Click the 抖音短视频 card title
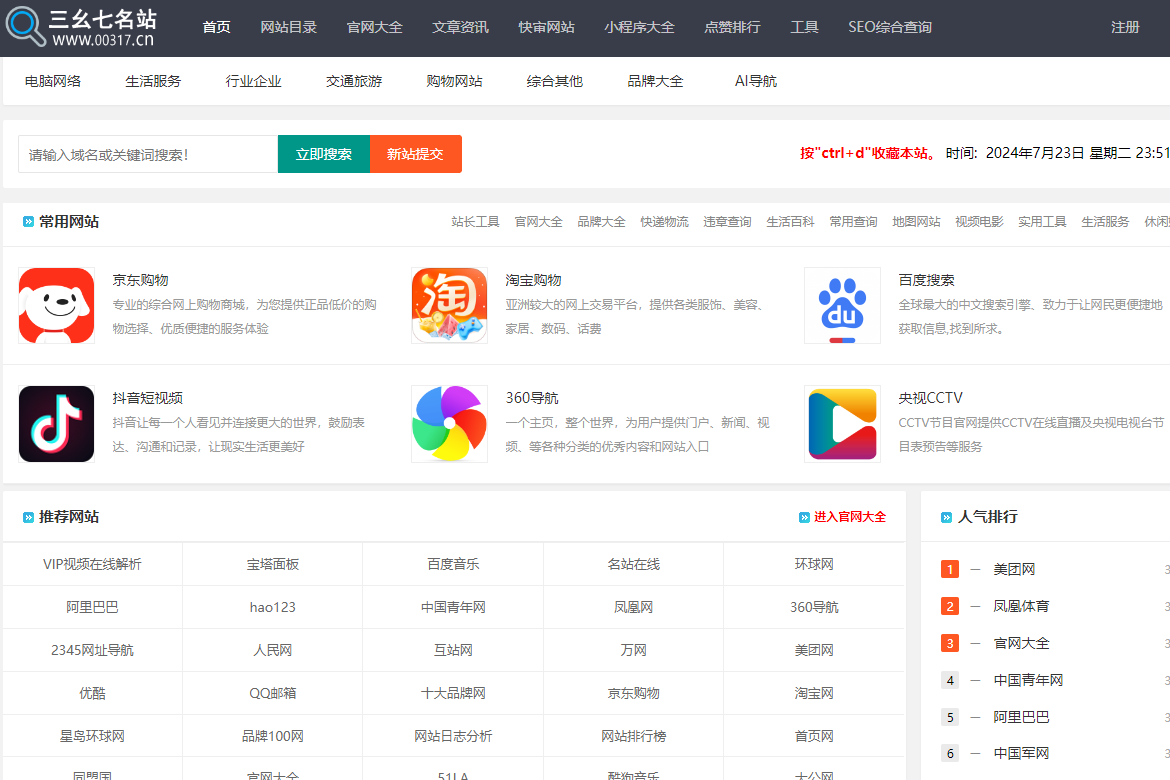 pyautogui.click(x=148, y=399)
